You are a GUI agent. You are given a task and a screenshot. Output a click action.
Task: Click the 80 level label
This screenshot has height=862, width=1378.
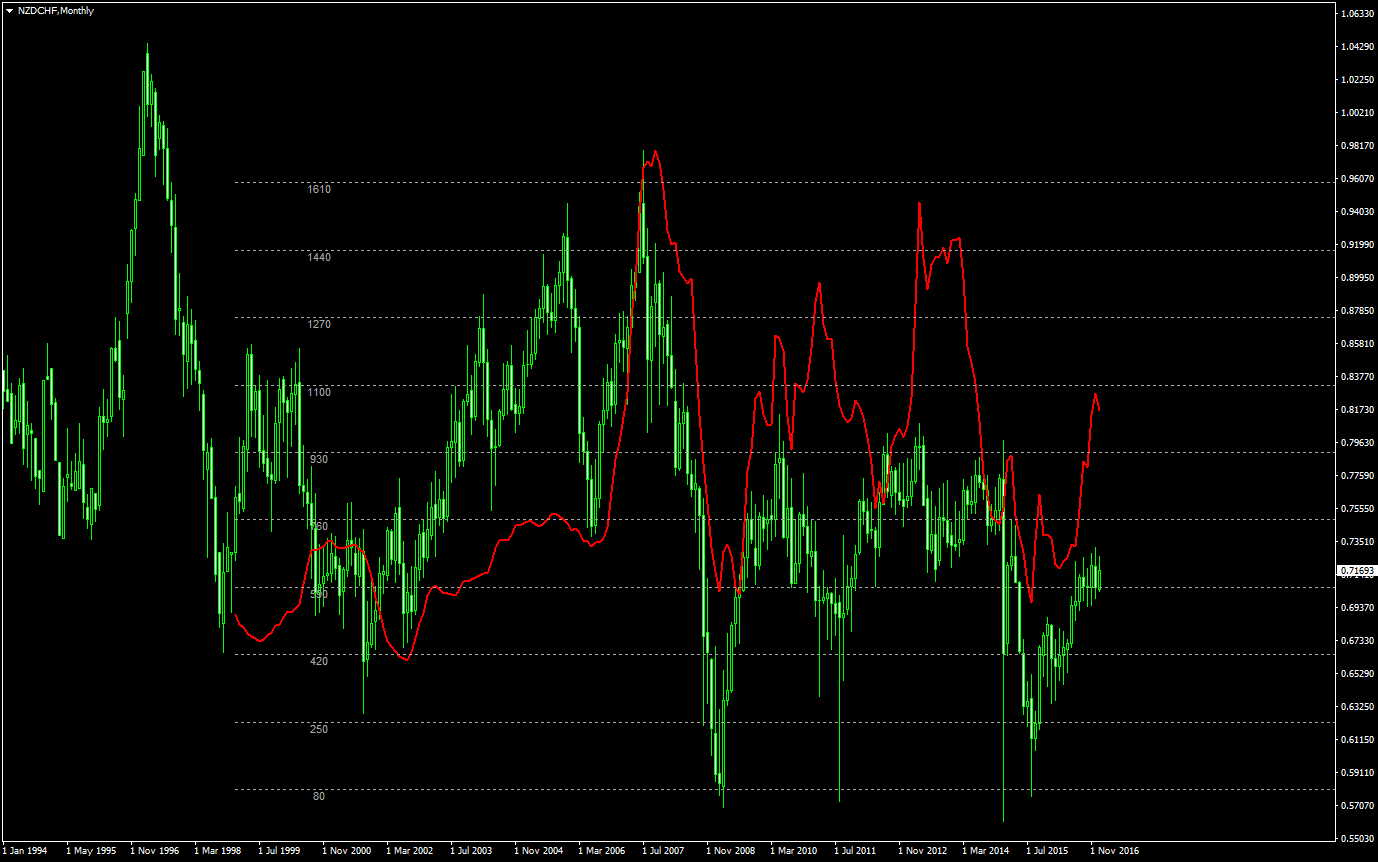[x=319, y=796]
